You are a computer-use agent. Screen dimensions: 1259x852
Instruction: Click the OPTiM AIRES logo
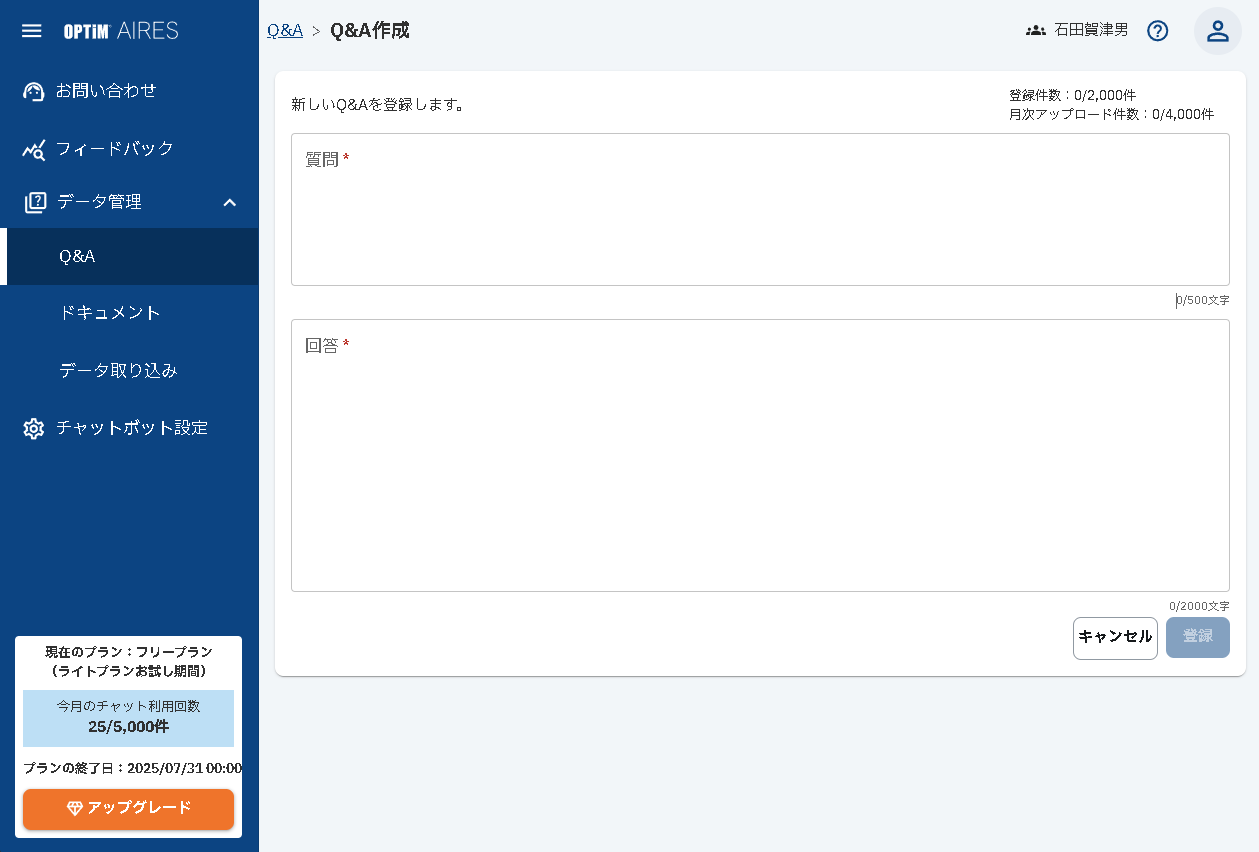click(121, 31)
